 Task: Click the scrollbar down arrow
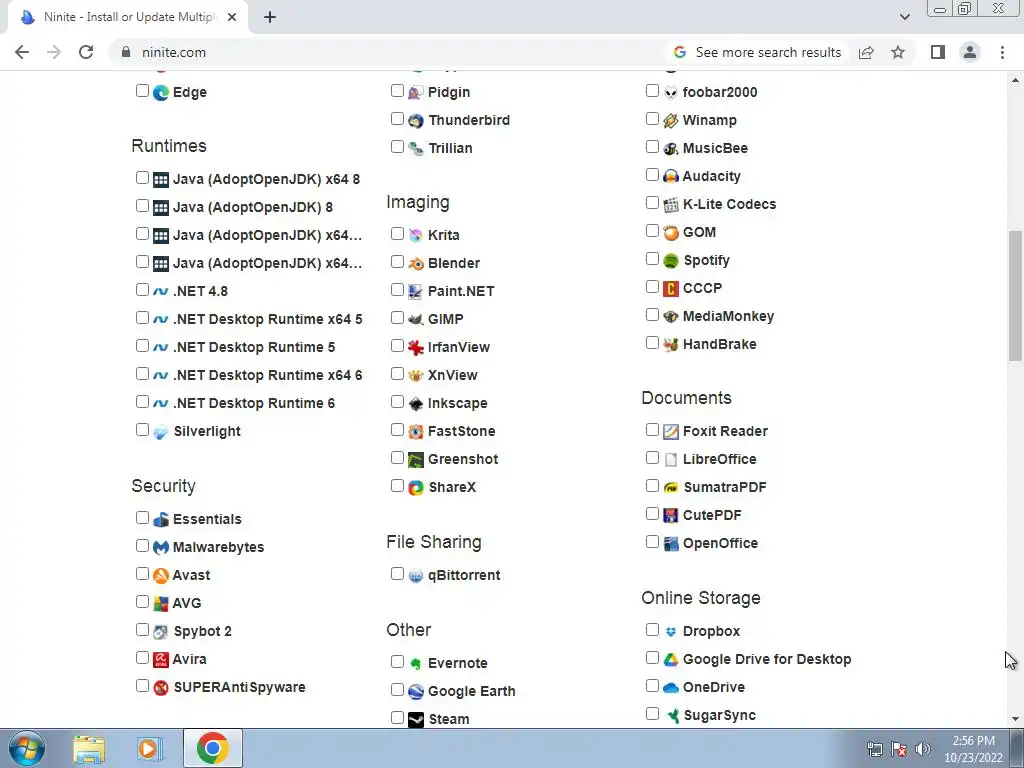click(x=1015, y=719)
